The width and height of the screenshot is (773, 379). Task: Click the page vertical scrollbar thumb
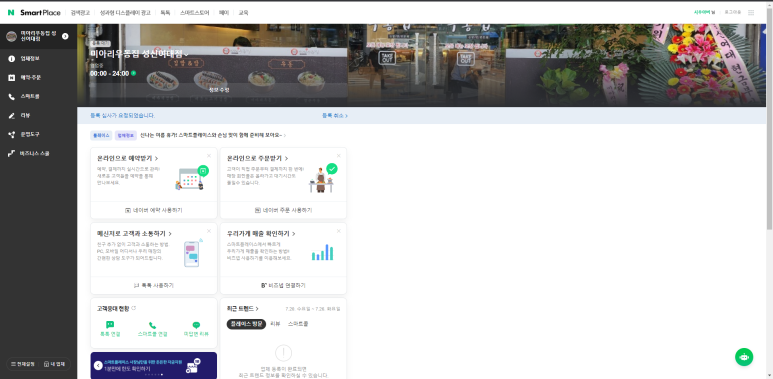[770, 118]
